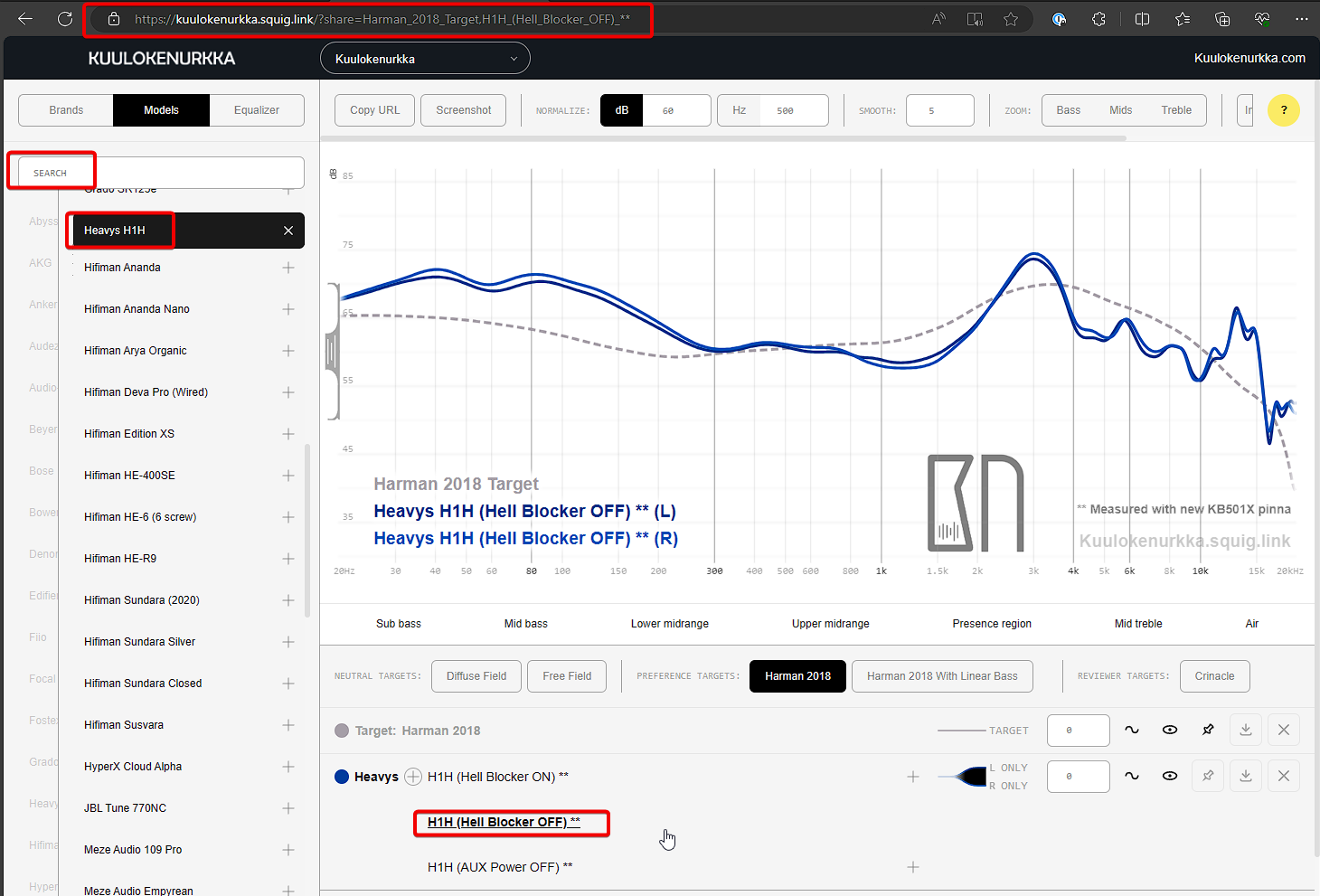
Task: Add Hifiman Ananda with plus icon
Action: click(288, 268)
